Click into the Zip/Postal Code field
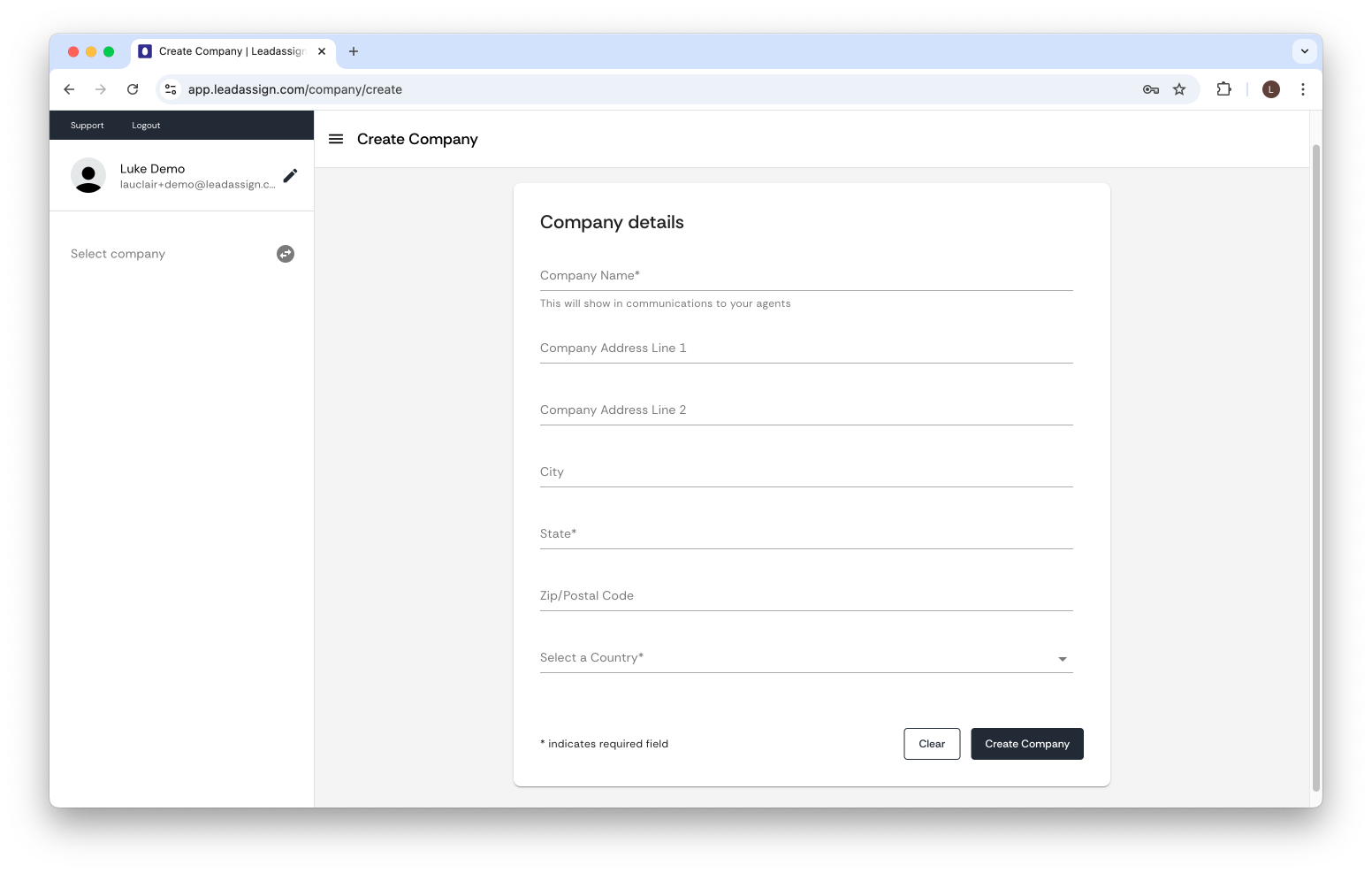 [x=805, y=596]
